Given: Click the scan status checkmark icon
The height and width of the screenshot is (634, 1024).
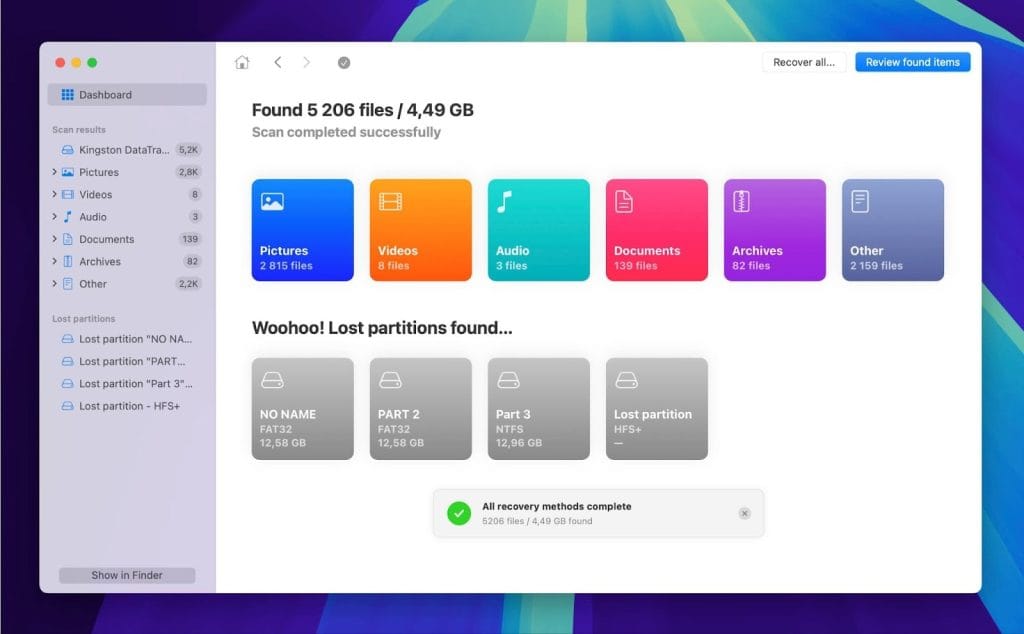Looking at the screenshot, I should point(344,62).
